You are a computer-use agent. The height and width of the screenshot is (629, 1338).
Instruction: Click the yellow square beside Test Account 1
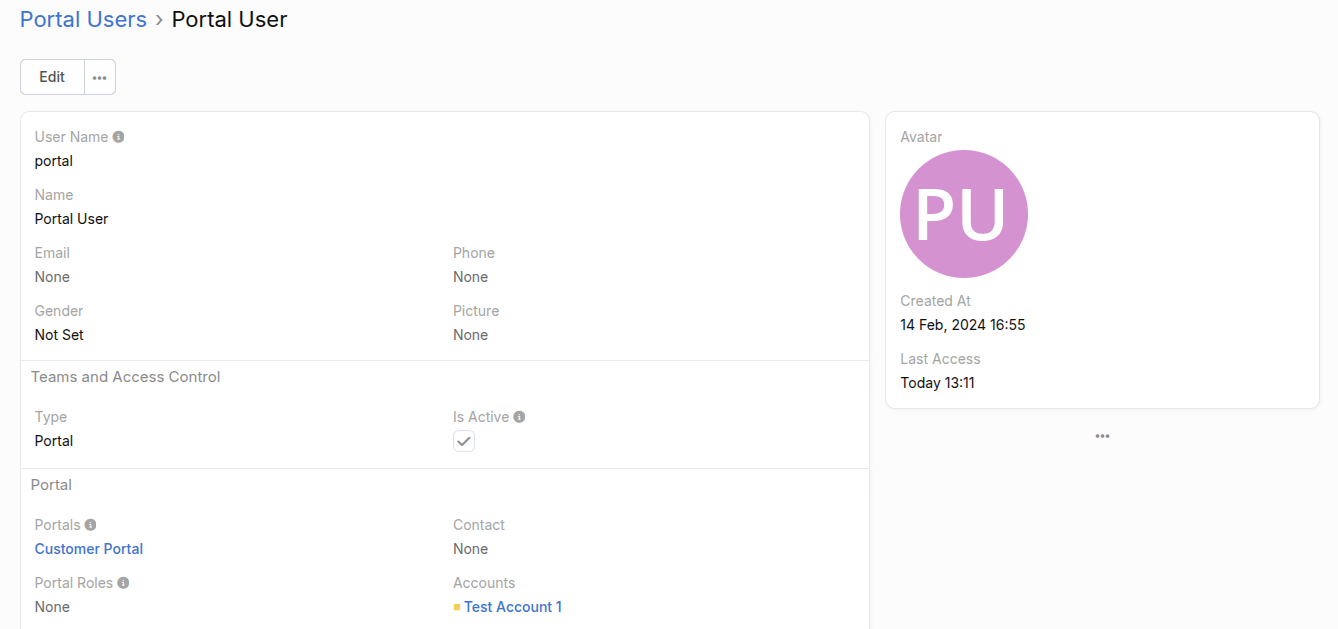pyautogui.click(x=457, y=607)
